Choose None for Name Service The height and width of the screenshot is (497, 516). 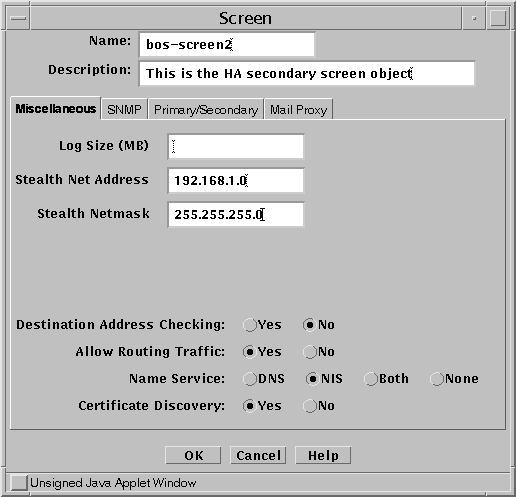click(x=454, y=379)
